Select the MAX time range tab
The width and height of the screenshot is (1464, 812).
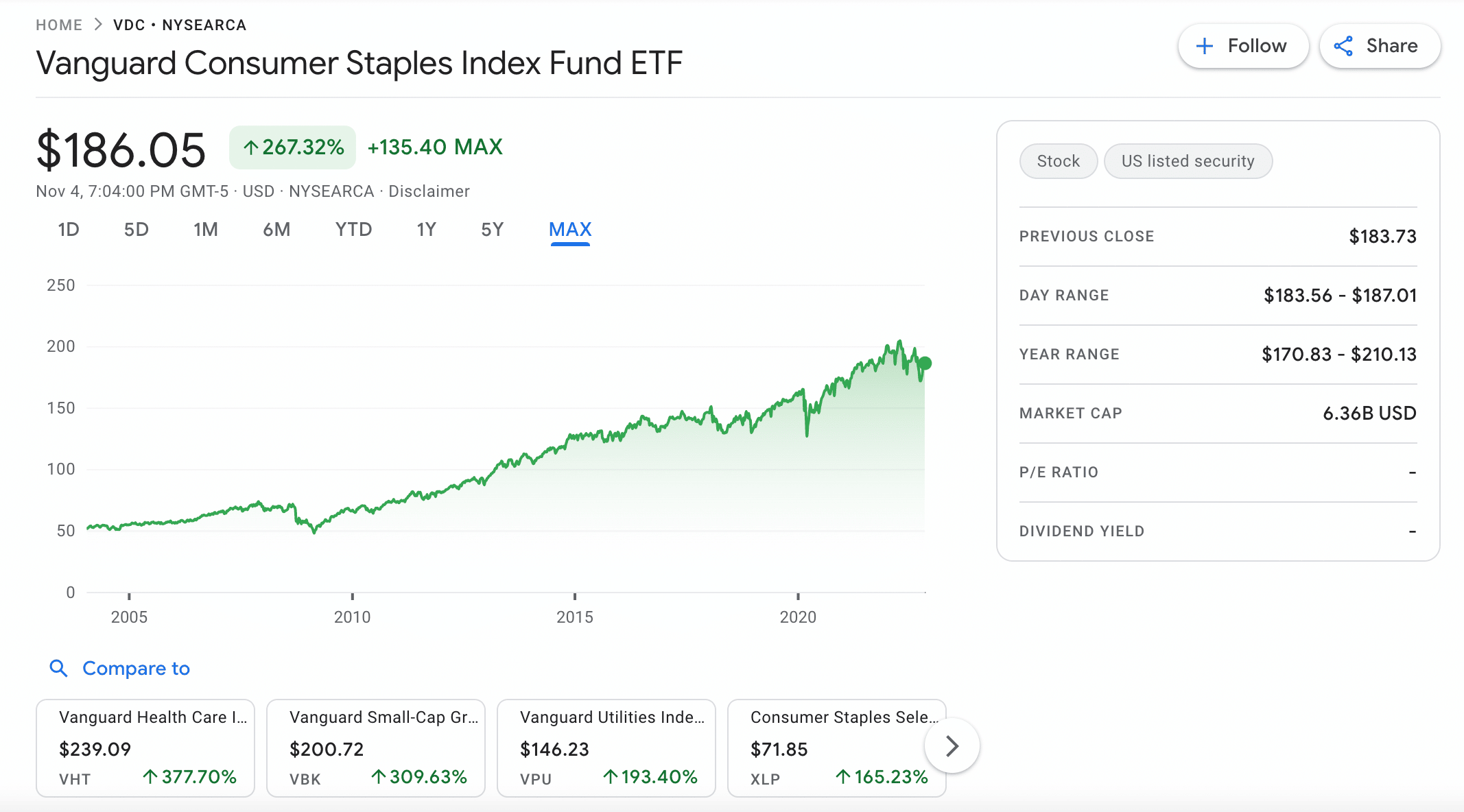click(570, 230)
